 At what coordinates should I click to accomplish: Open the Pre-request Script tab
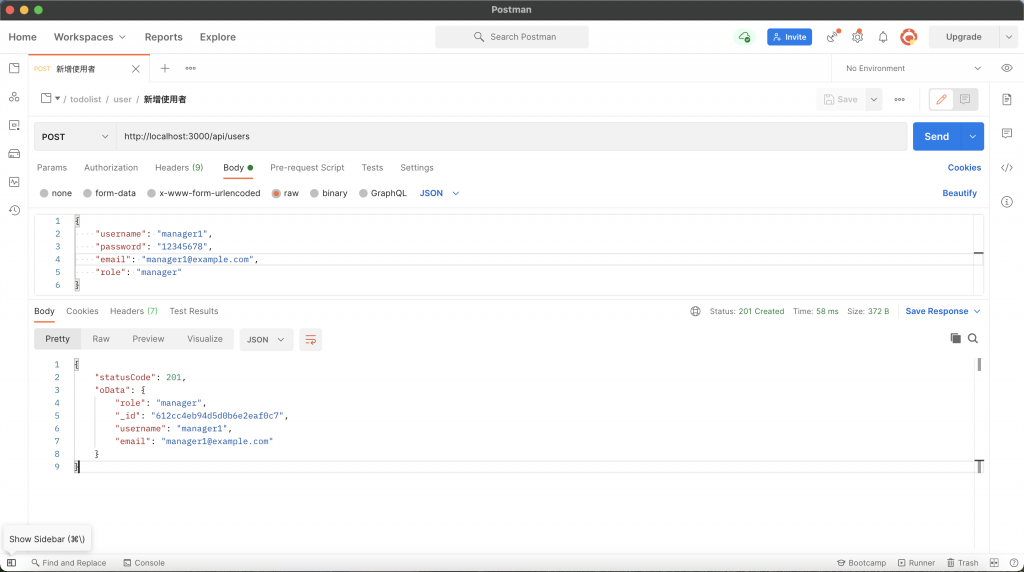point(307,168)
